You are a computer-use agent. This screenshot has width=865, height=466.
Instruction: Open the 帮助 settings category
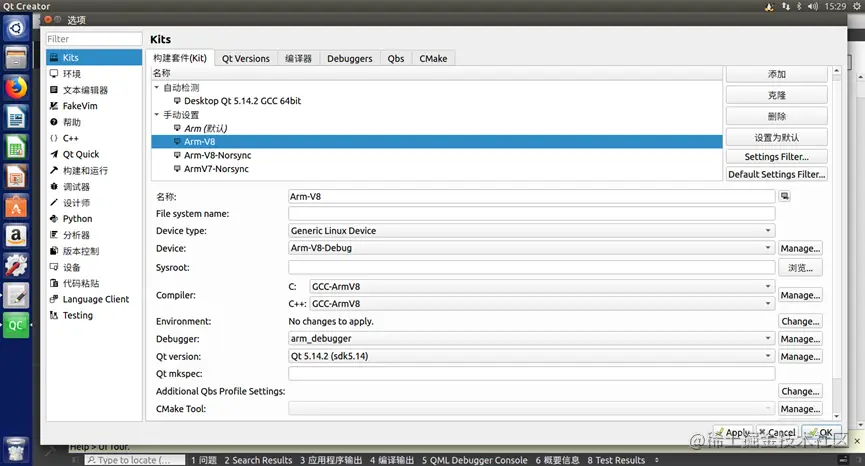click(x=94, y=122)
